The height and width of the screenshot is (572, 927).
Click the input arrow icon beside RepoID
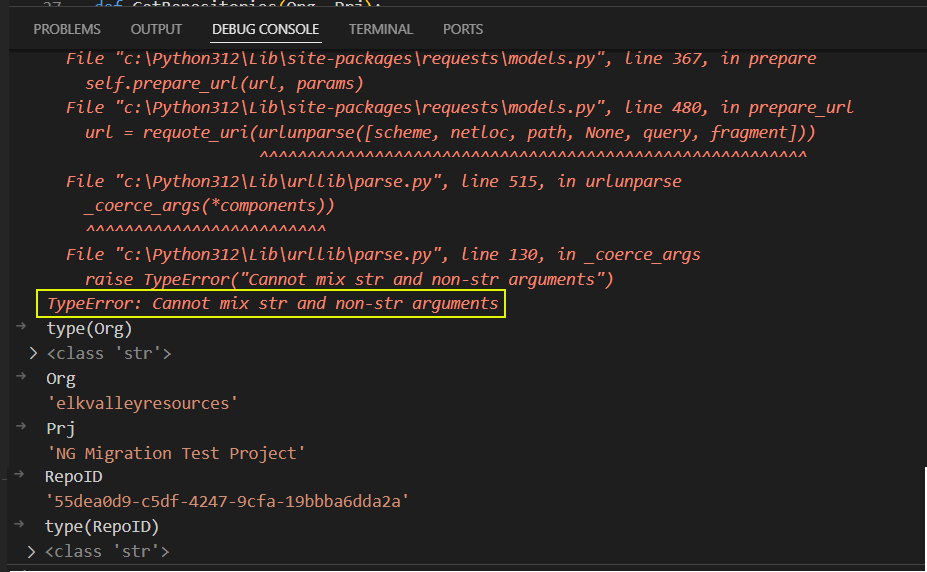point(22,477)
